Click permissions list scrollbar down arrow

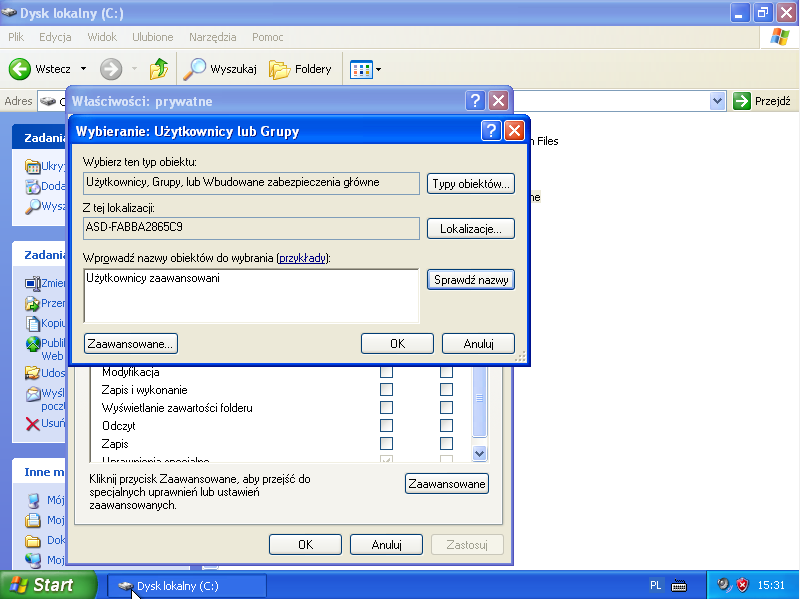tap(479, 452)
